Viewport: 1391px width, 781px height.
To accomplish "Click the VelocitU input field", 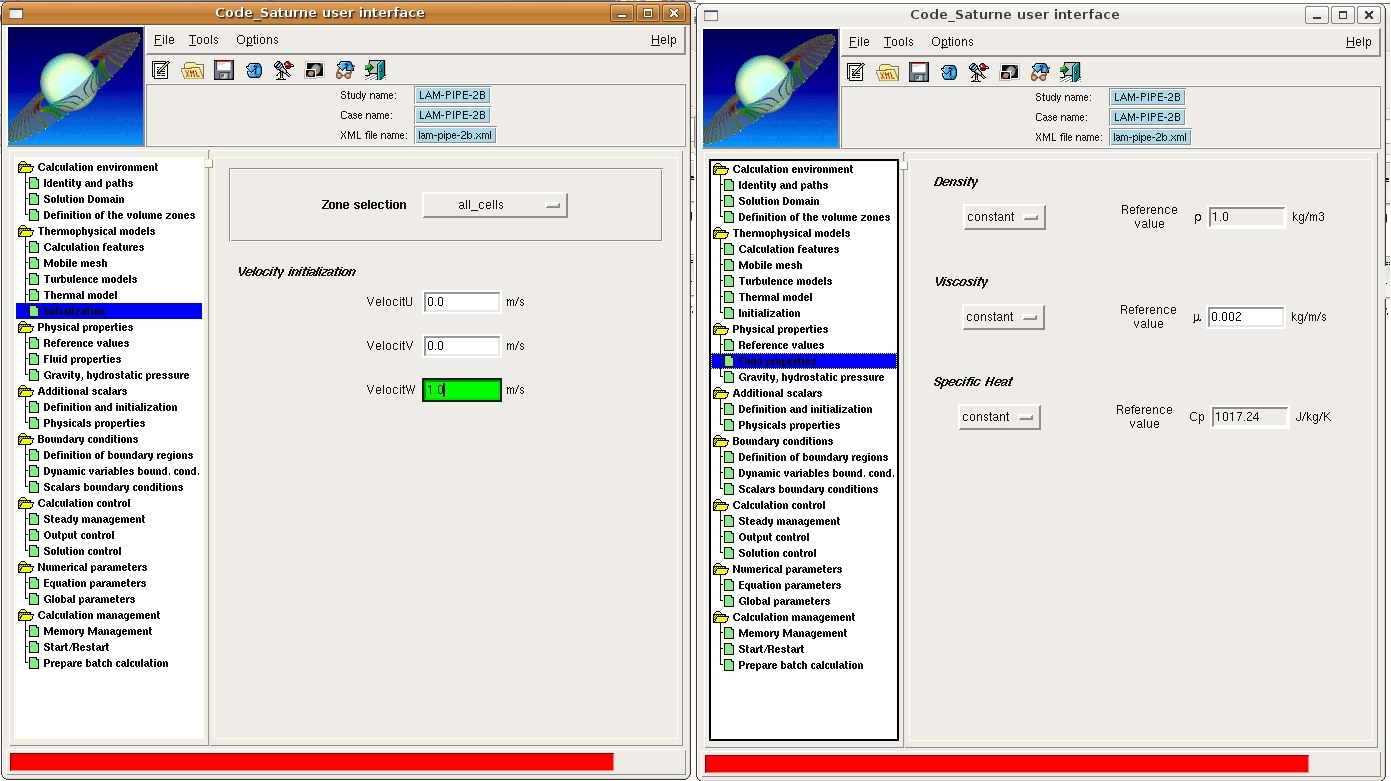I will (462, 302).
